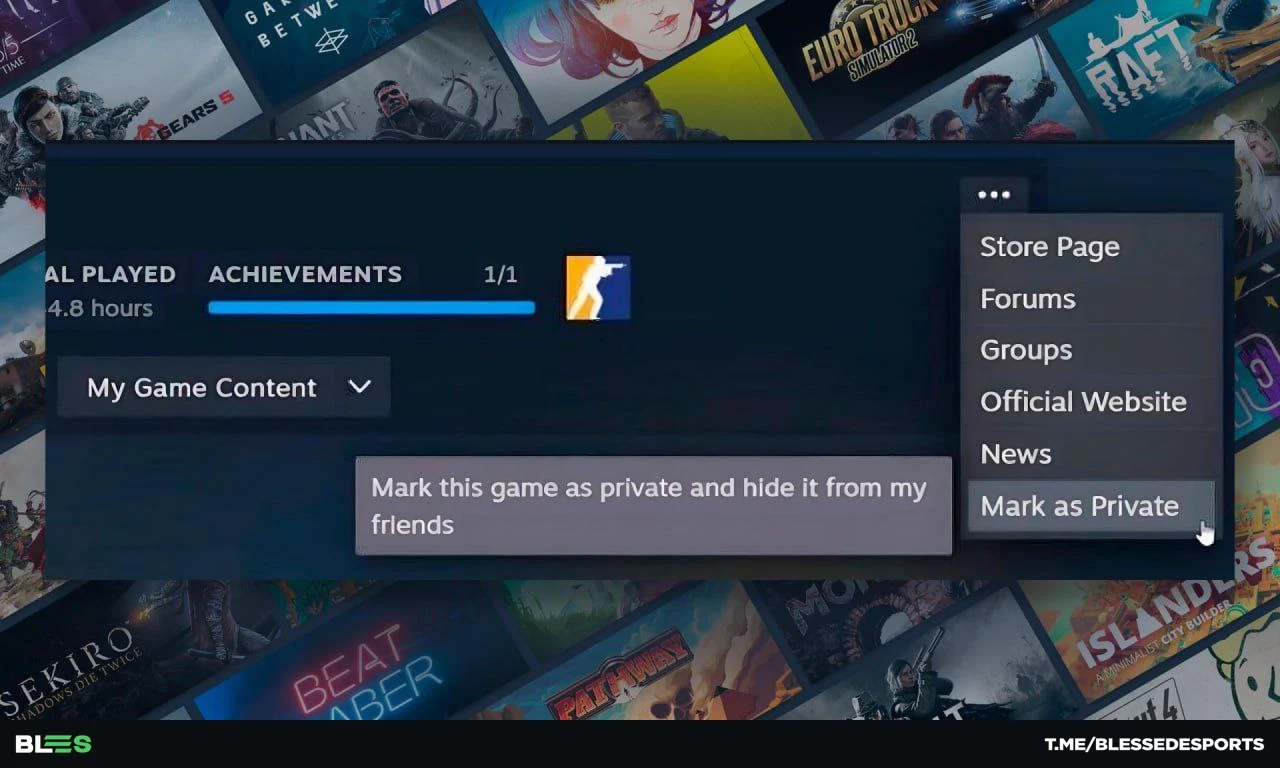Image resolution: width=1280 pixels, height=768 pixels.
Task: Choose Mark as Private option
Action: [x=1091, y=506]
